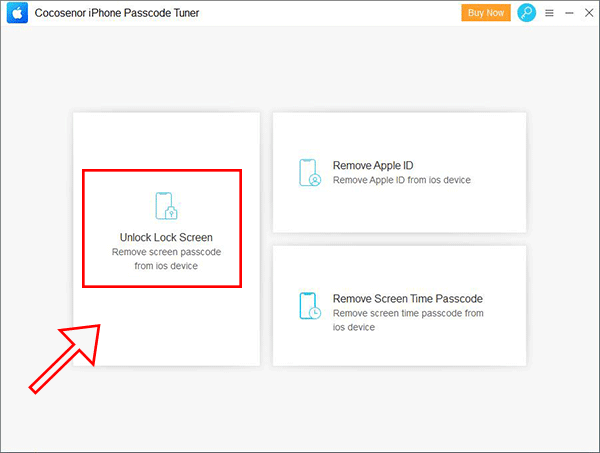This screenshot has height=453, width=600.
Task: Select Remove Screen Time Passcode title
Action: coord(408,298)
